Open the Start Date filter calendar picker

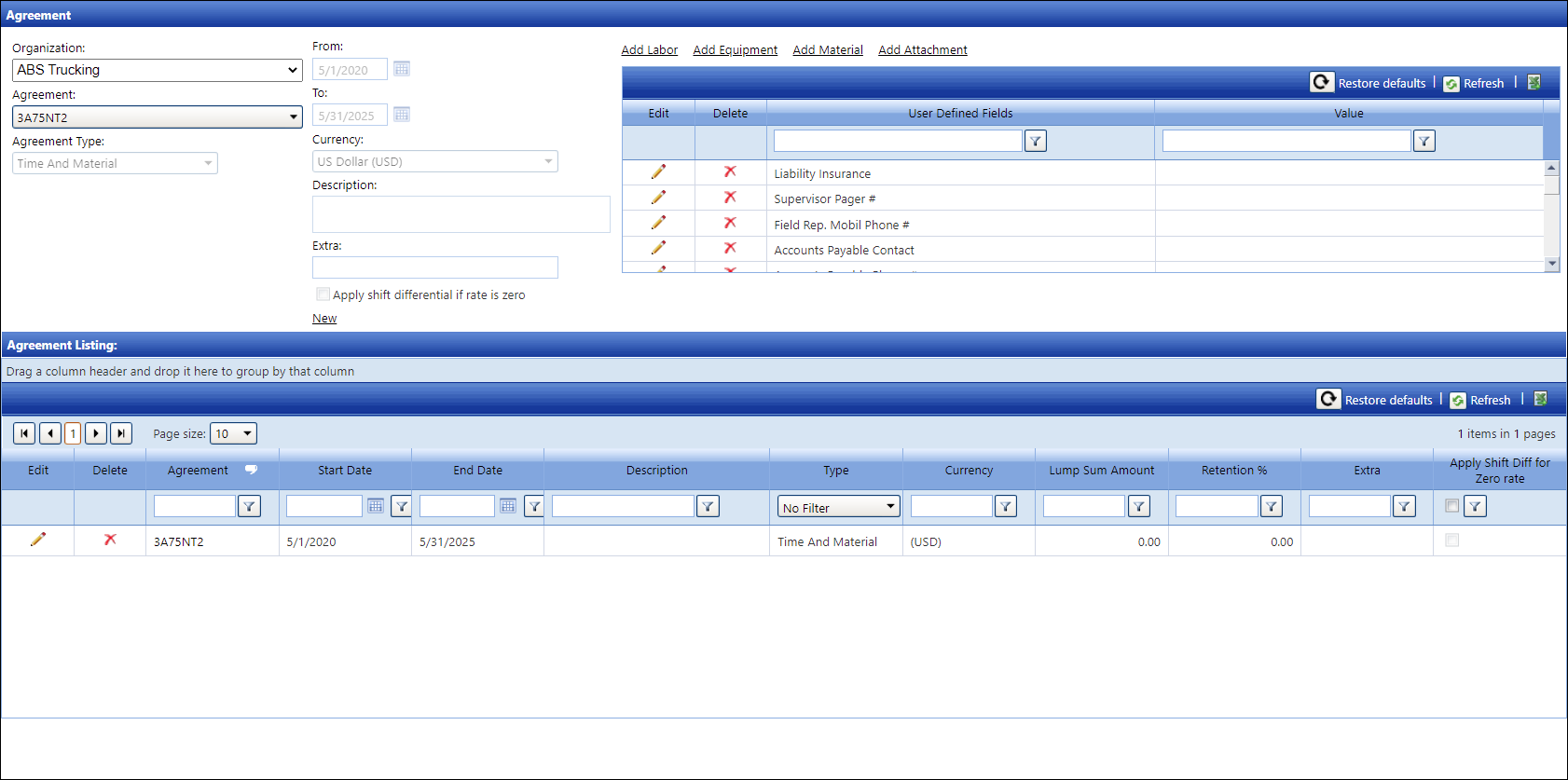click(376, 506)
